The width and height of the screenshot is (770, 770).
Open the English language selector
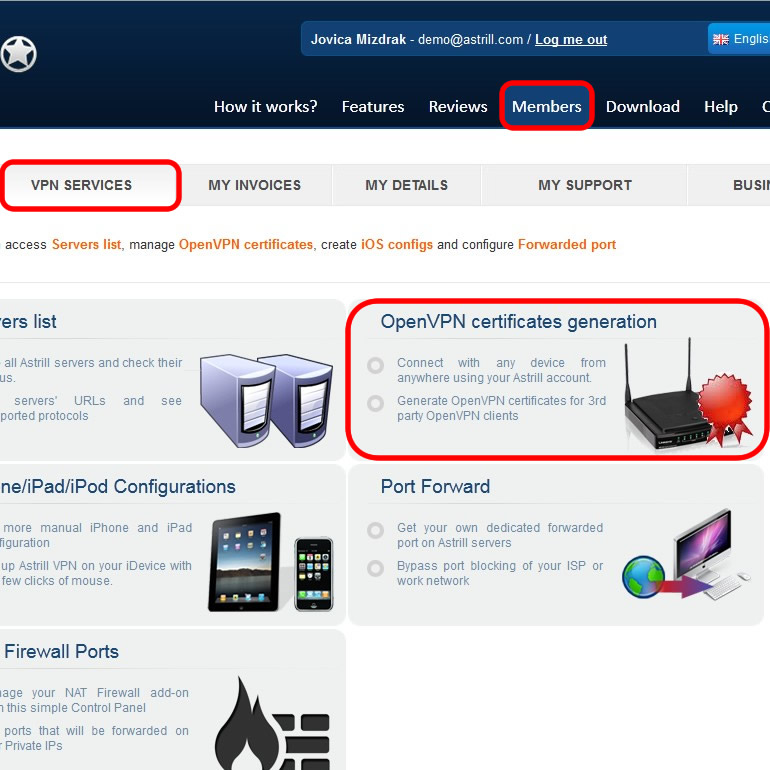pyautogui.click(x=740, y=39)
